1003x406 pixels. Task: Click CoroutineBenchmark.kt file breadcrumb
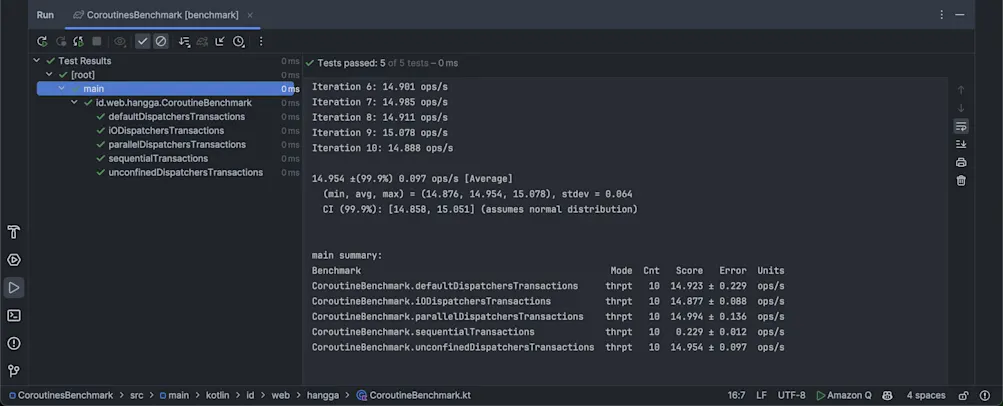click(413, 395)
